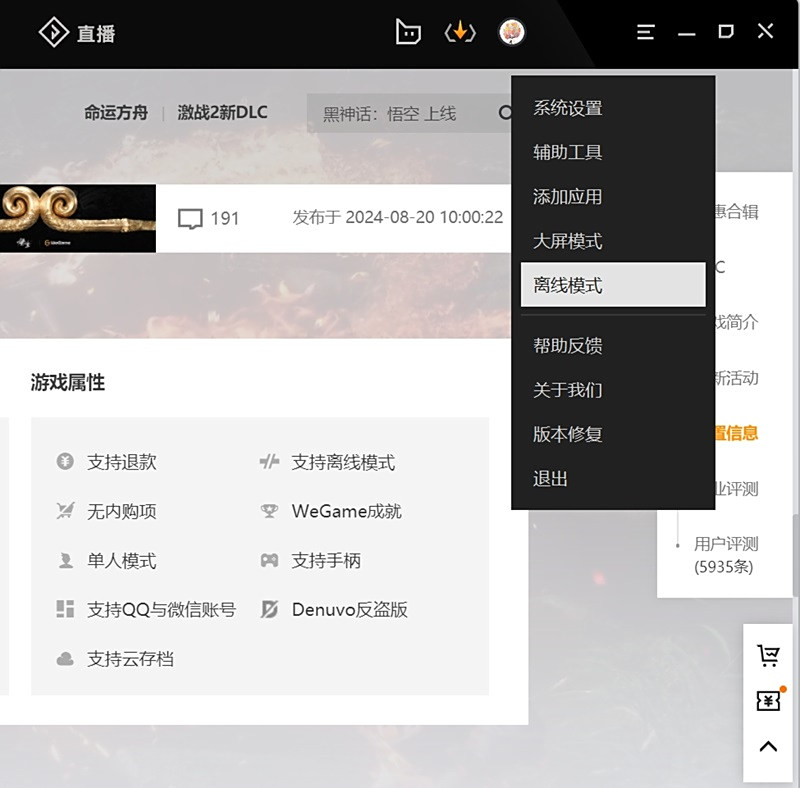Click the shopping cart icon
Screen dimensions: 800x788
tap(767, 654)
